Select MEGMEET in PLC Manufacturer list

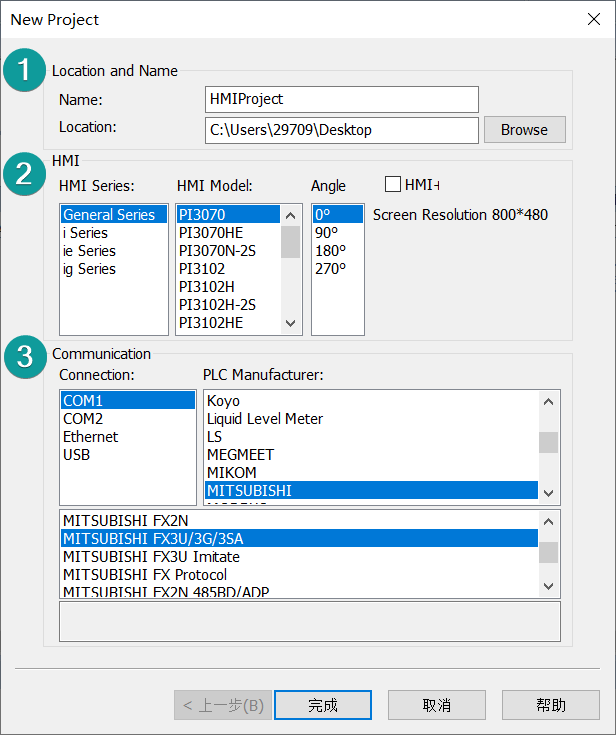tap(240, 455)
